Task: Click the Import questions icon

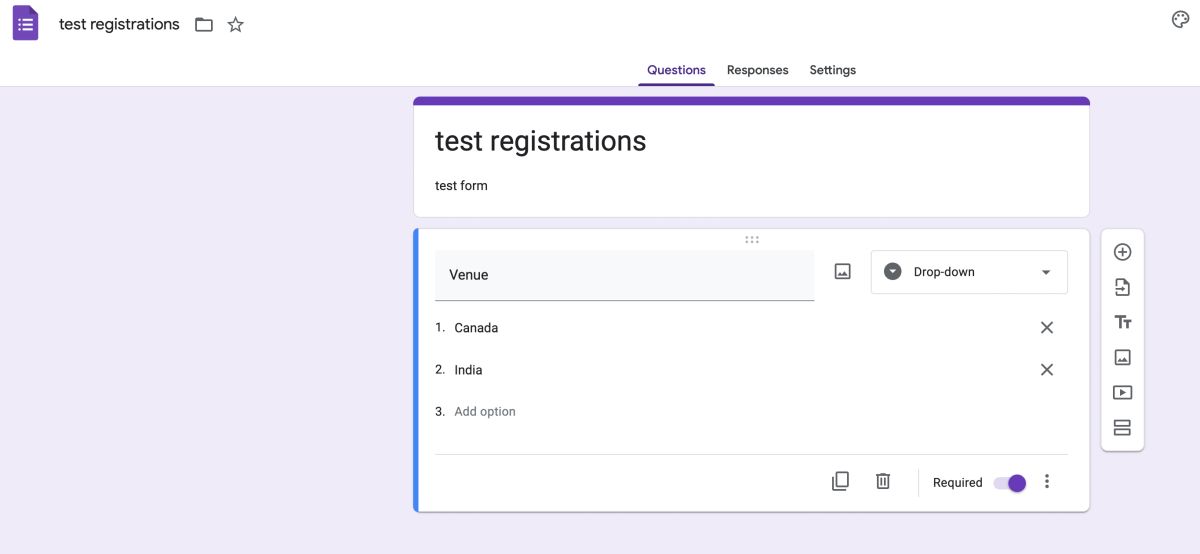Action: click(x=1122, y=288)
